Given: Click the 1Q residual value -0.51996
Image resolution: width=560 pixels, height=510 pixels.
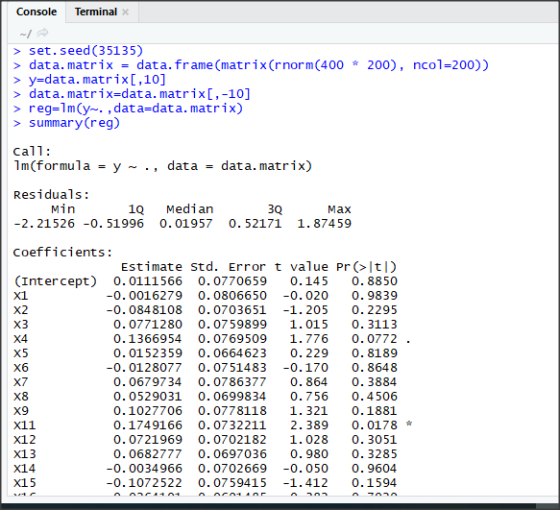Looking at the screenshot, I should coord(113,224).
